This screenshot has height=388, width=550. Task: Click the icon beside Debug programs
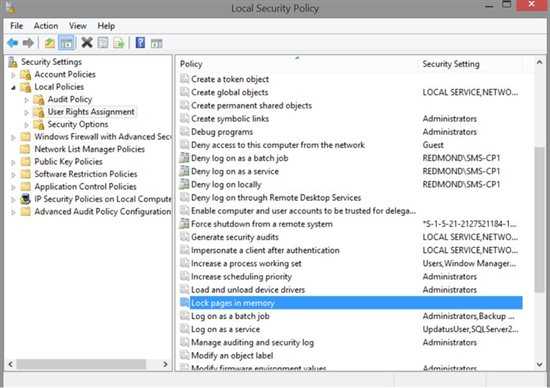click(x=185, y=132)
